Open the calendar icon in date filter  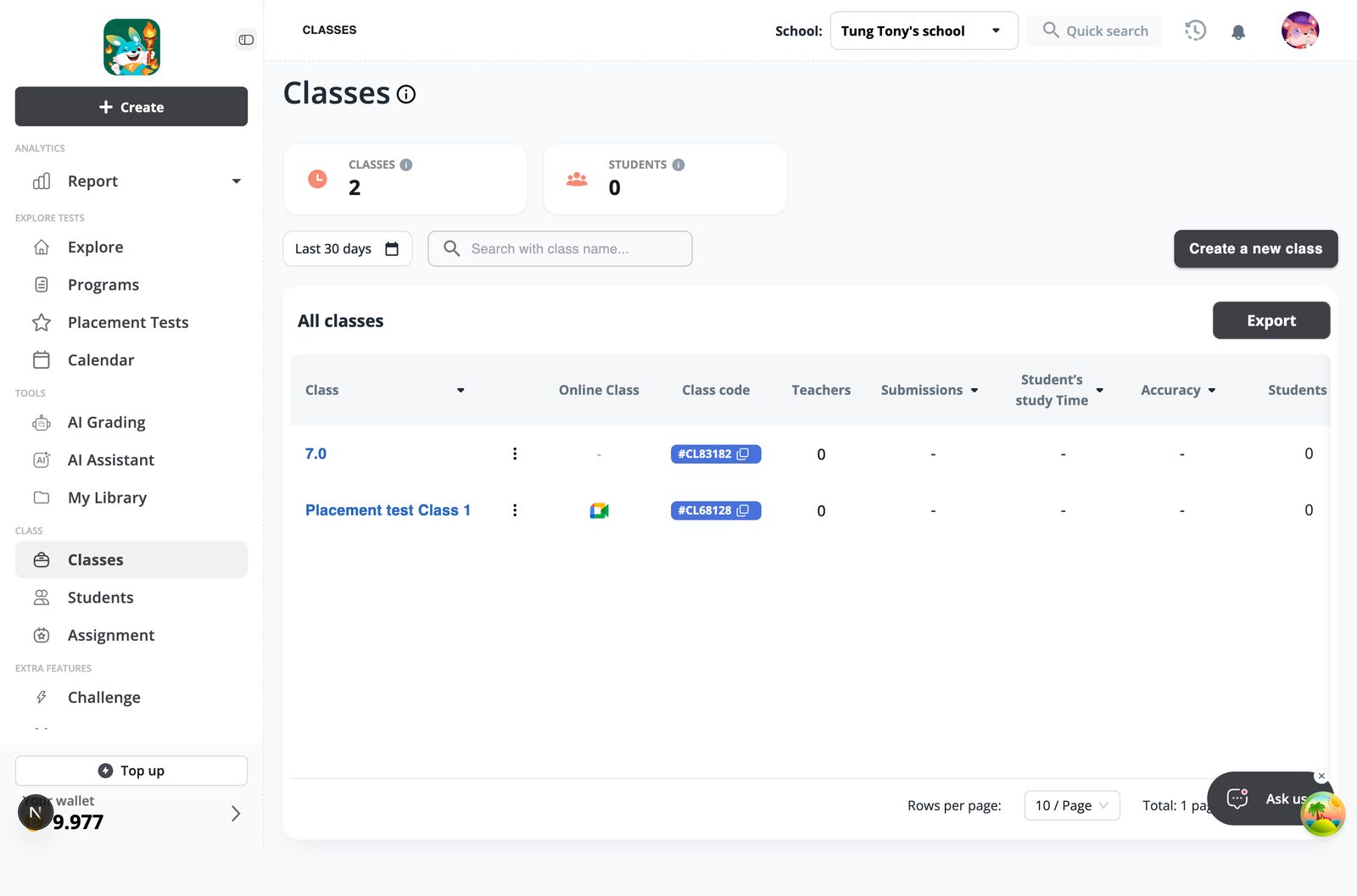[392, 248]
